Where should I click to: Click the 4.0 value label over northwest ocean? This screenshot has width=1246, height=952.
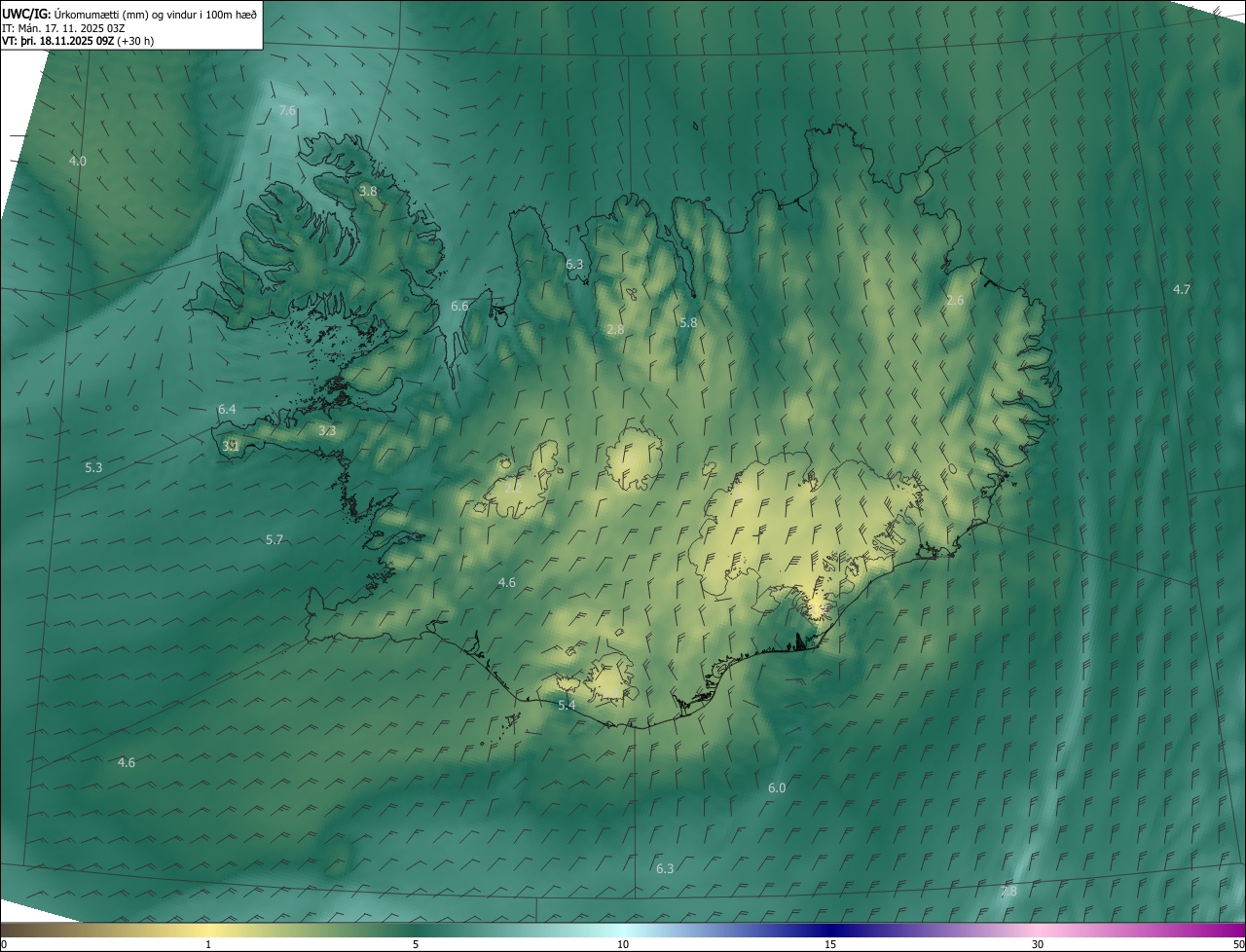pyautogui.click(x=78, y=161)
